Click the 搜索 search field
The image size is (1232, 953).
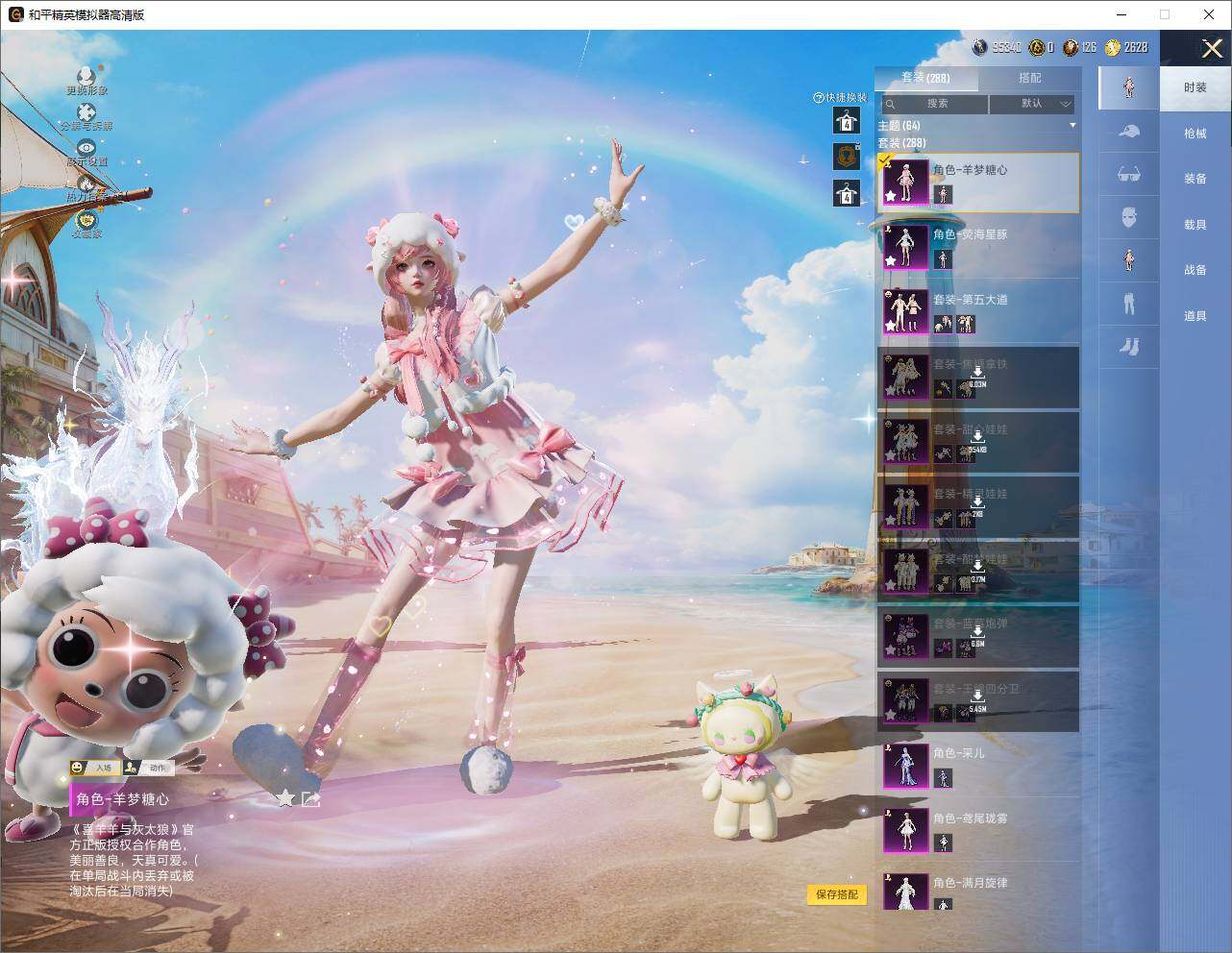click(933, 103)
